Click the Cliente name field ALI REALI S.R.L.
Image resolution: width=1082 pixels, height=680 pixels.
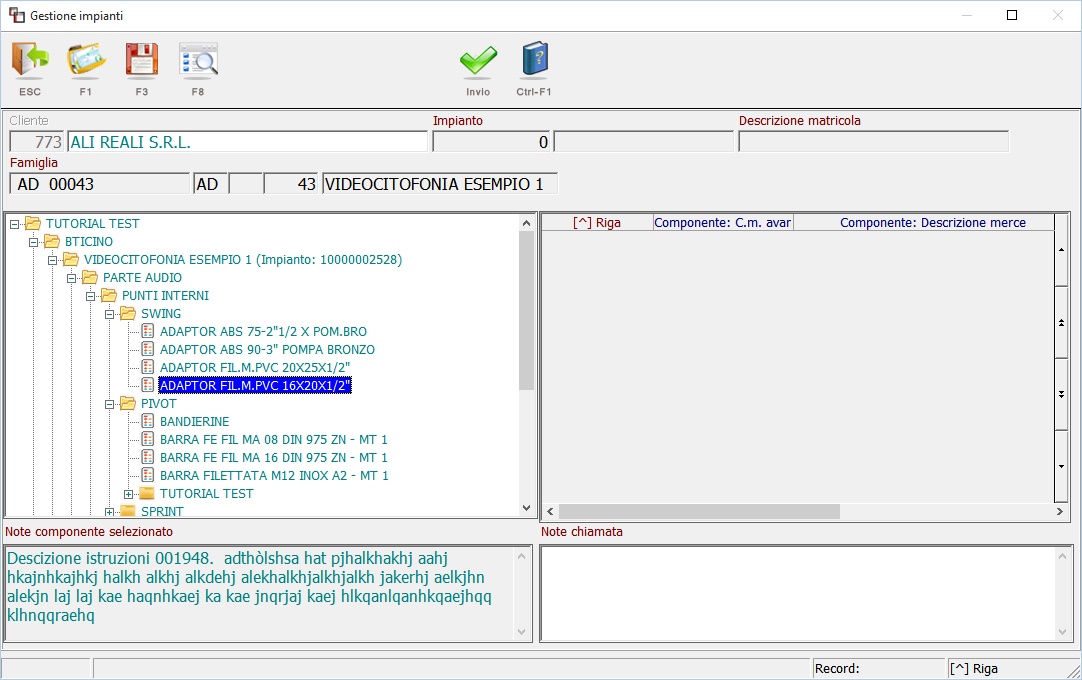[247, 142]
